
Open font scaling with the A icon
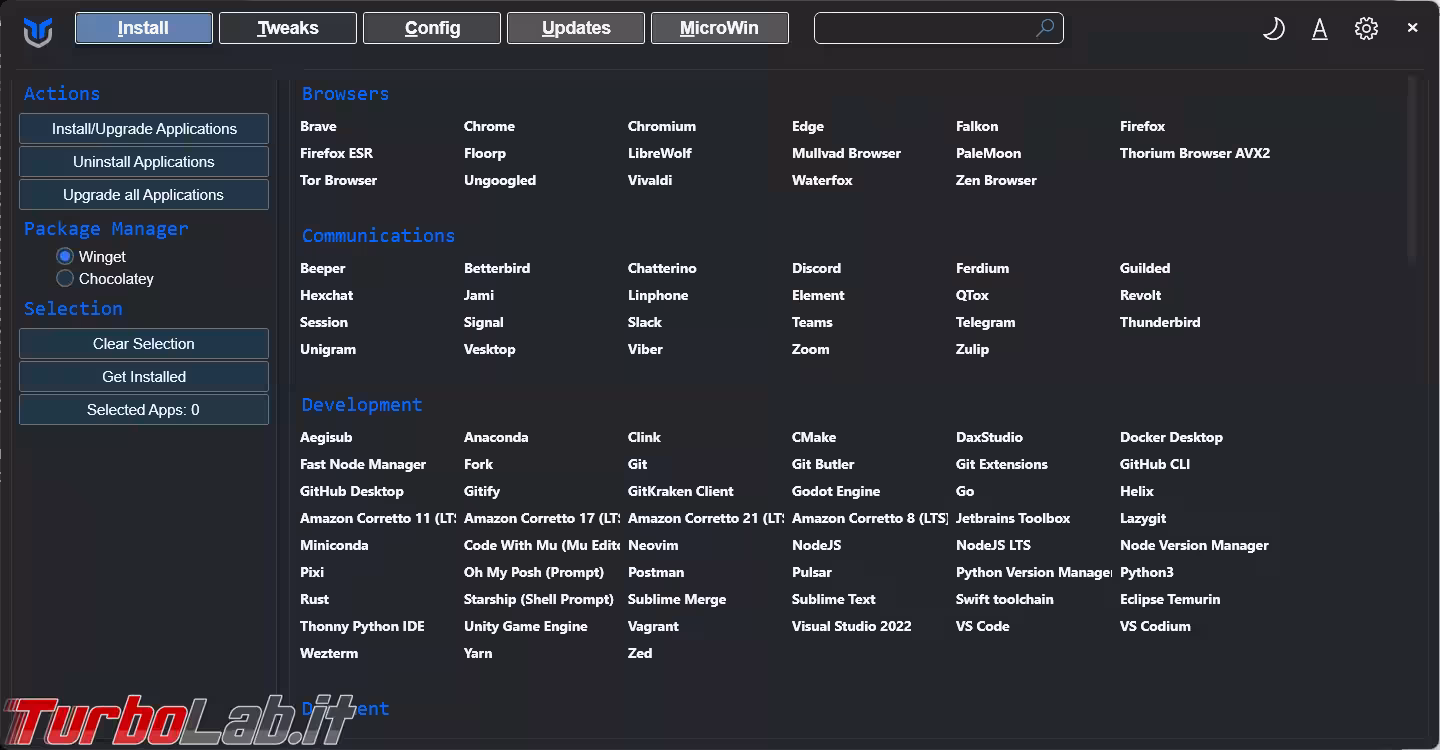[x=1320, y=29]
